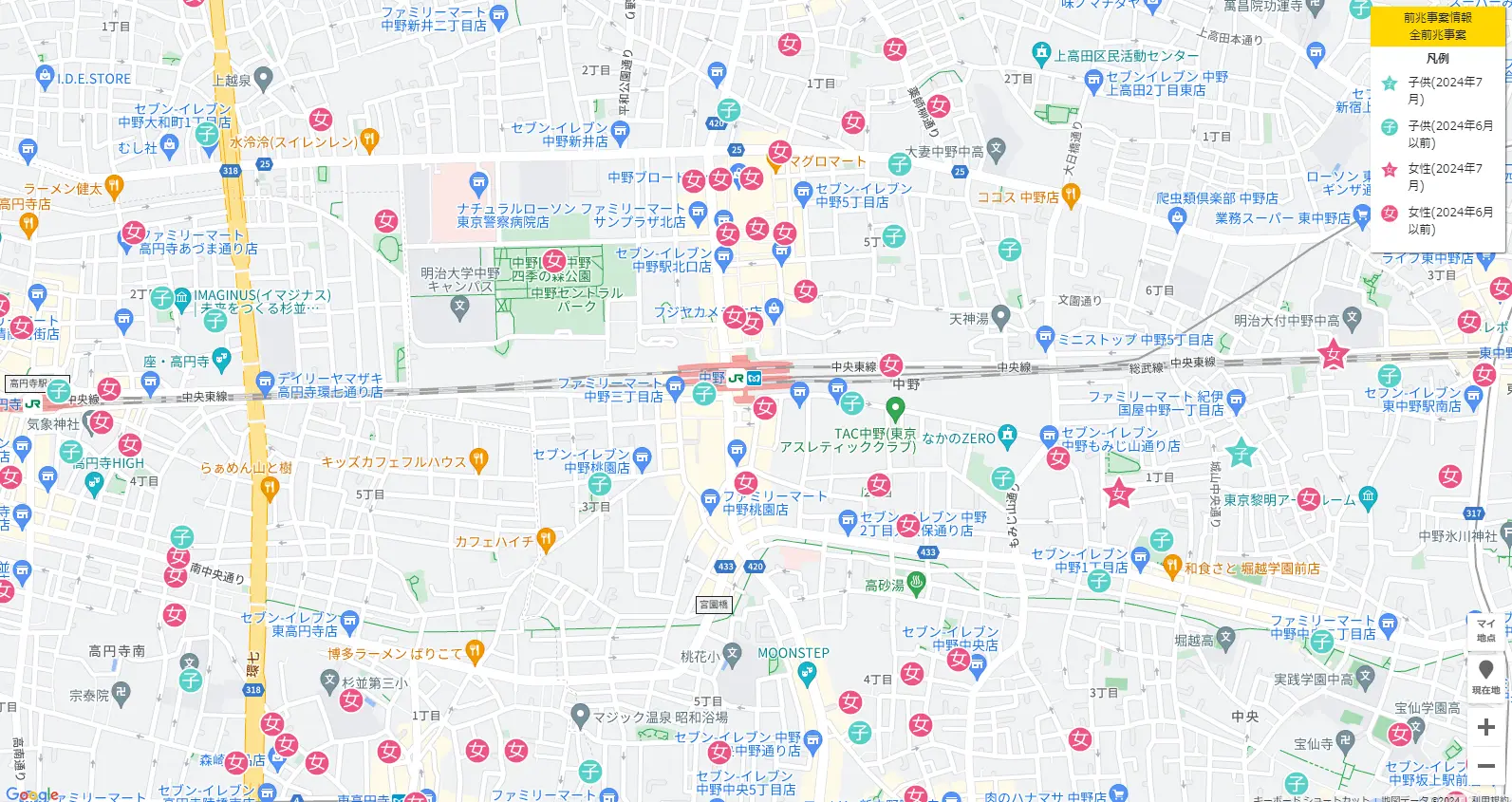
Task: Click the デイリーヤマザキ 高円寺環七通り店 icon
Action: coord(266,382)
